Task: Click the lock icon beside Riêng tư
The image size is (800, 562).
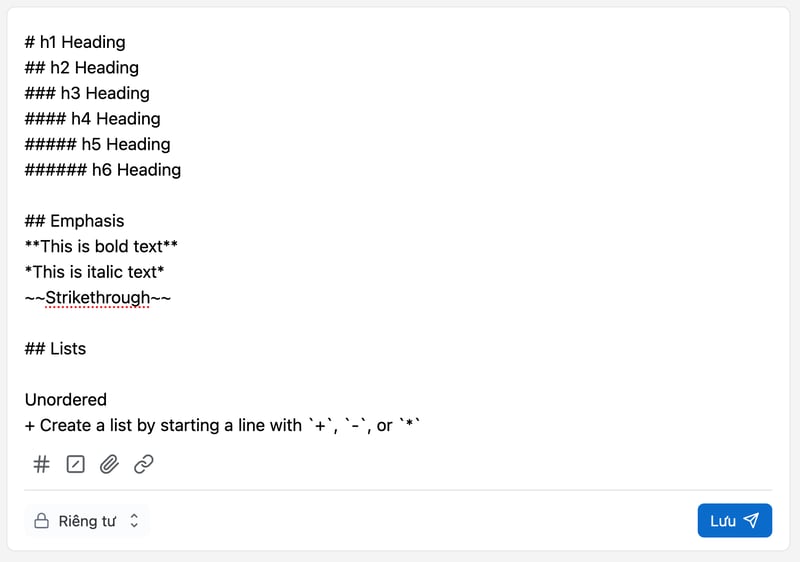Action: [42, 521]
